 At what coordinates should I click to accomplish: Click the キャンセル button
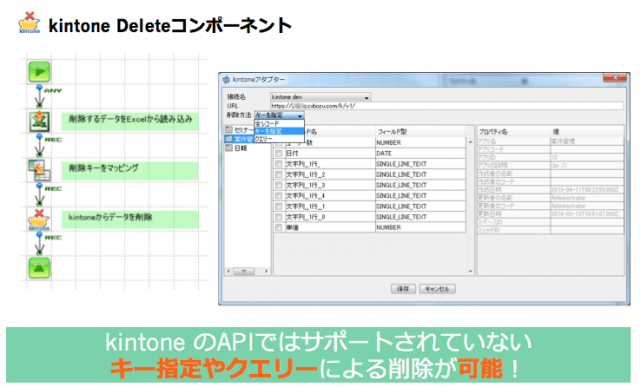[437, 289]
